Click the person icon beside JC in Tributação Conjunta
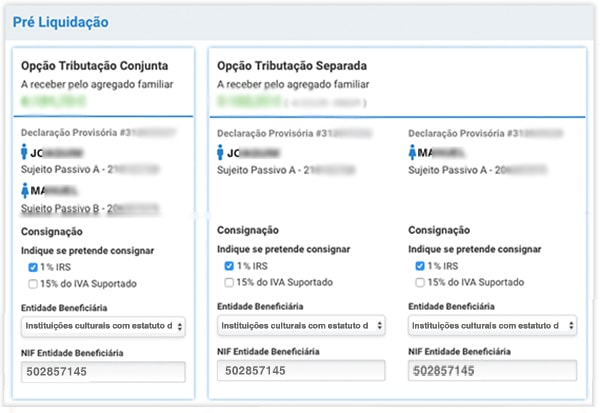 pos(25,154)
